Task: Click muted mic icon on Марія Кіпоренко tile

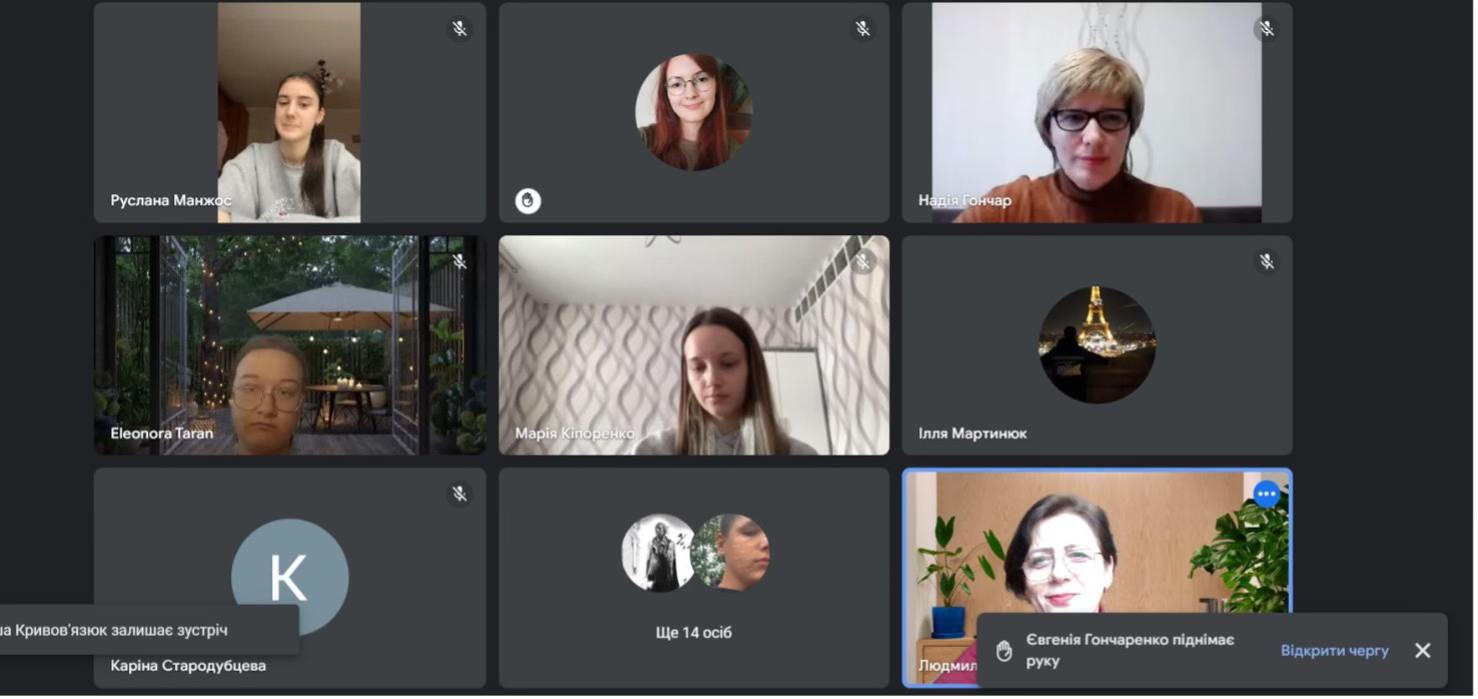Action: [x=863, y=262]
